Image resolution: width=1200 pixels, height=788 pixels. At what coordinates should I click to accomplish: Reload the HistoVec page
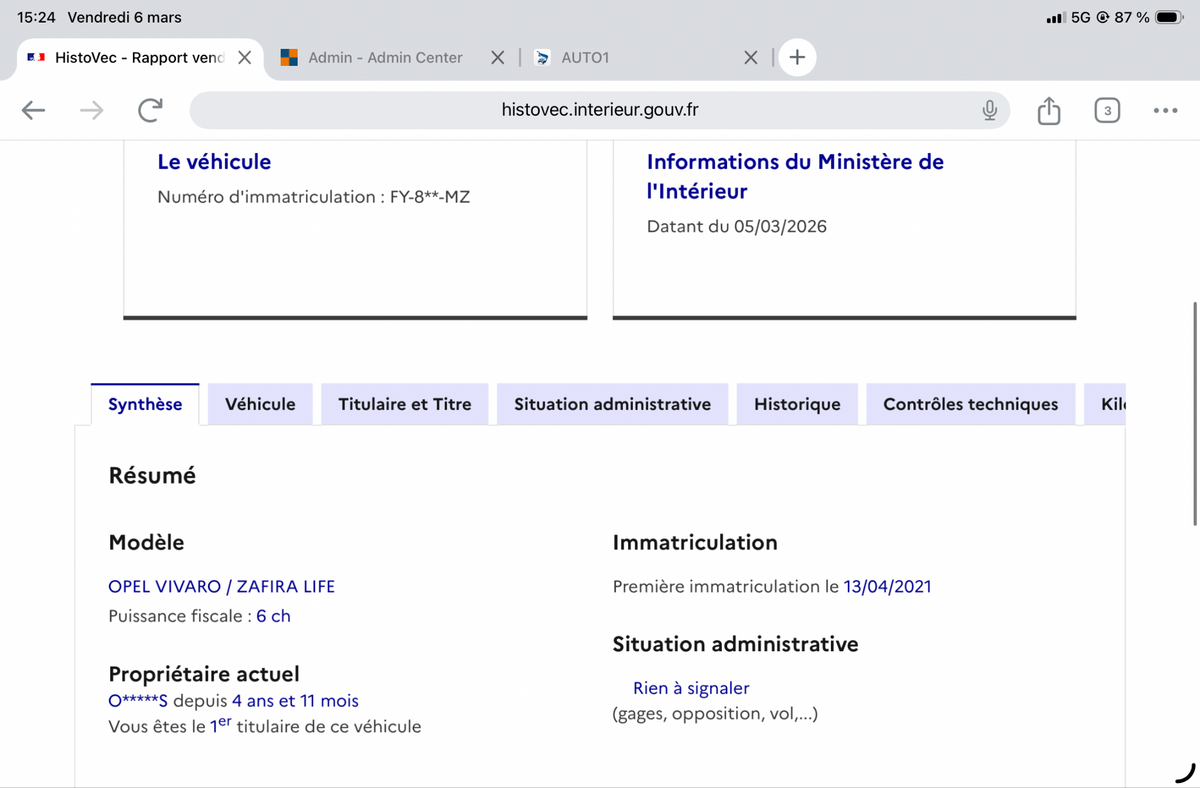(150, 110)
